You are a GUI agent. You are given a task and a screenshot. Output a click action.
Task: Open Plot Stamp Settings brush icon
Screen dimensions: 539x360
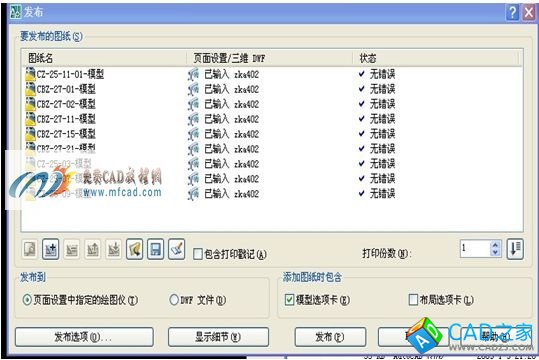177,249
